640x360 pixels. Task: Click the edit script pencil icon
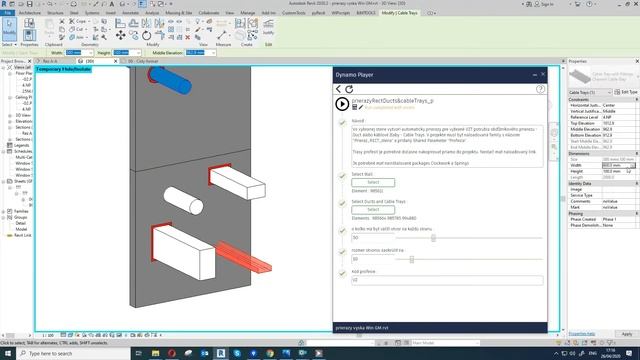361,107
